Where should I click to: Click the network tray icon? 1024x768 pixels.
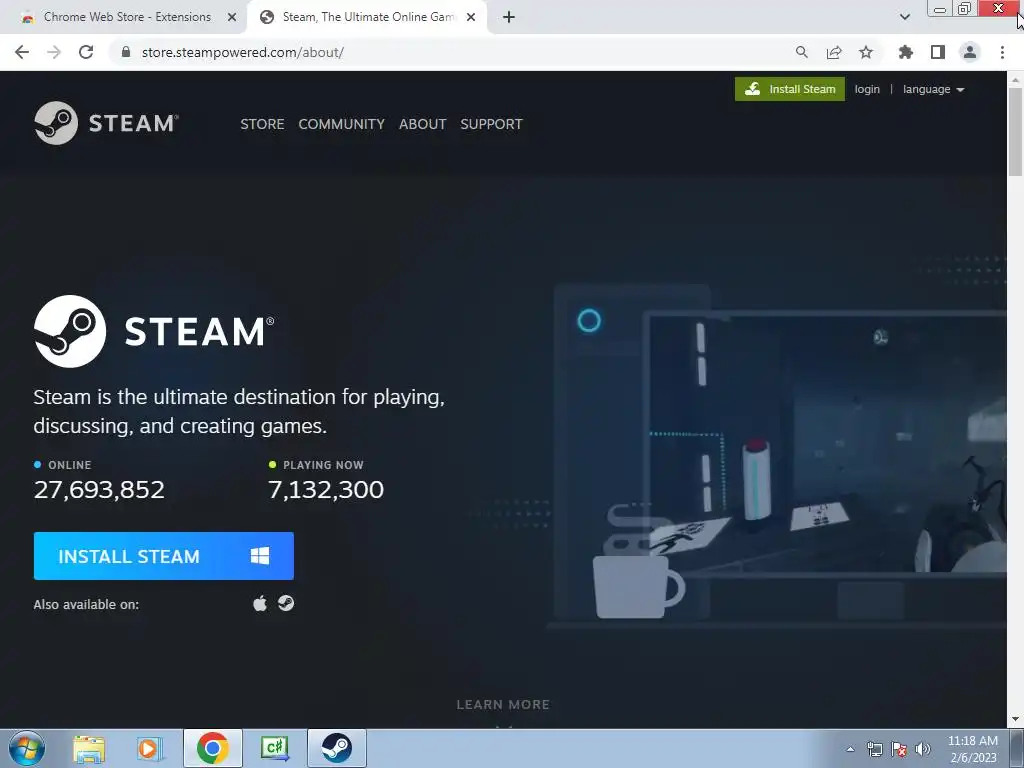pyautogui.click(x=874, y=749)
